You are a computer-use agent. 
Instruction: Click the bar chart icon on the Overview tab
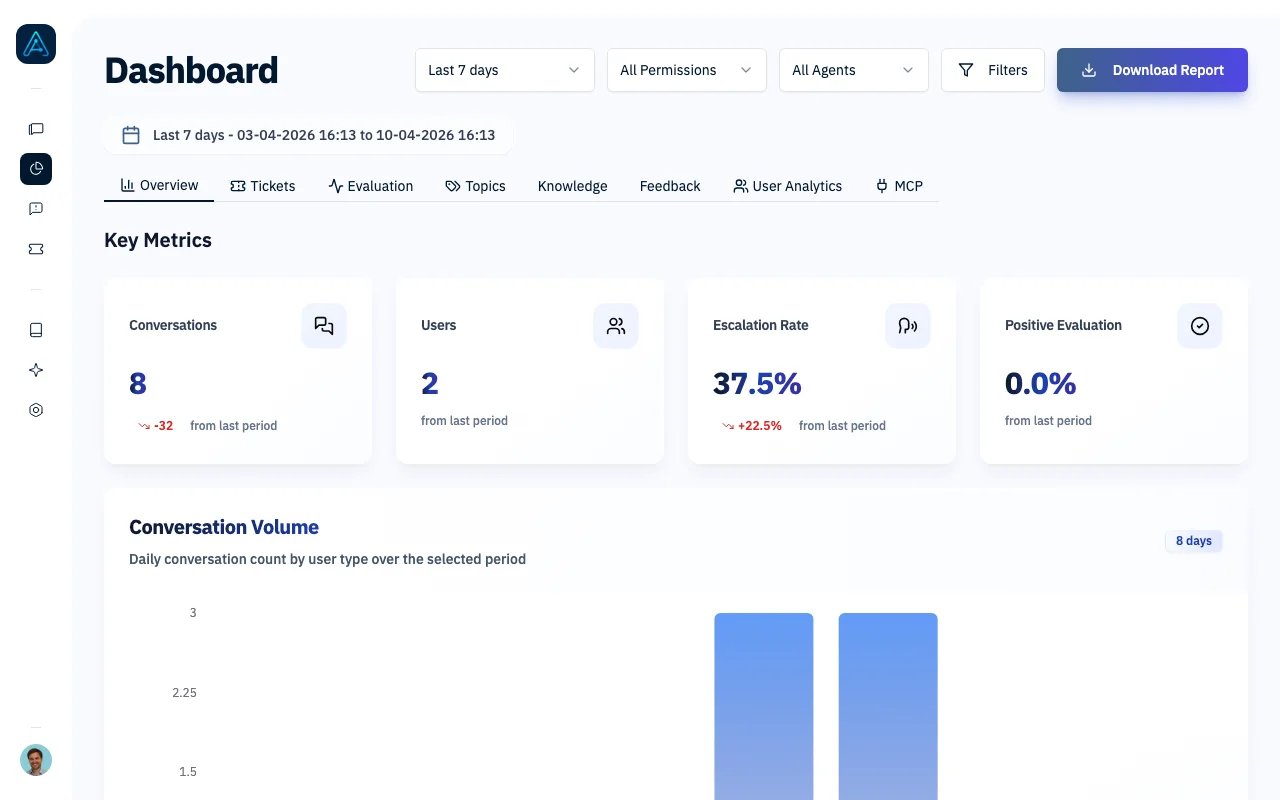tap(128, 185)
